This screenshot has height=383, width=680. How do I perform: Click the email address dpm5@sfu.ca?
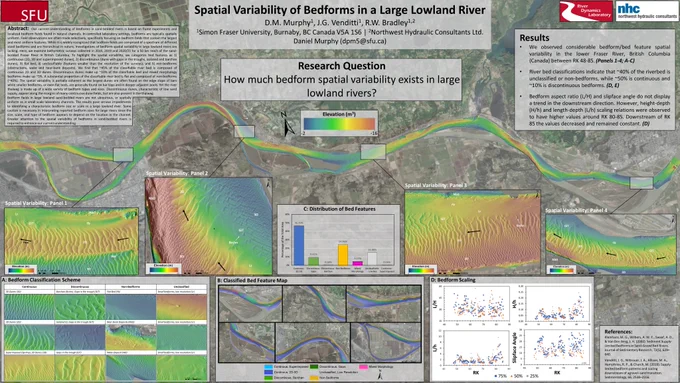coord(363,41)
